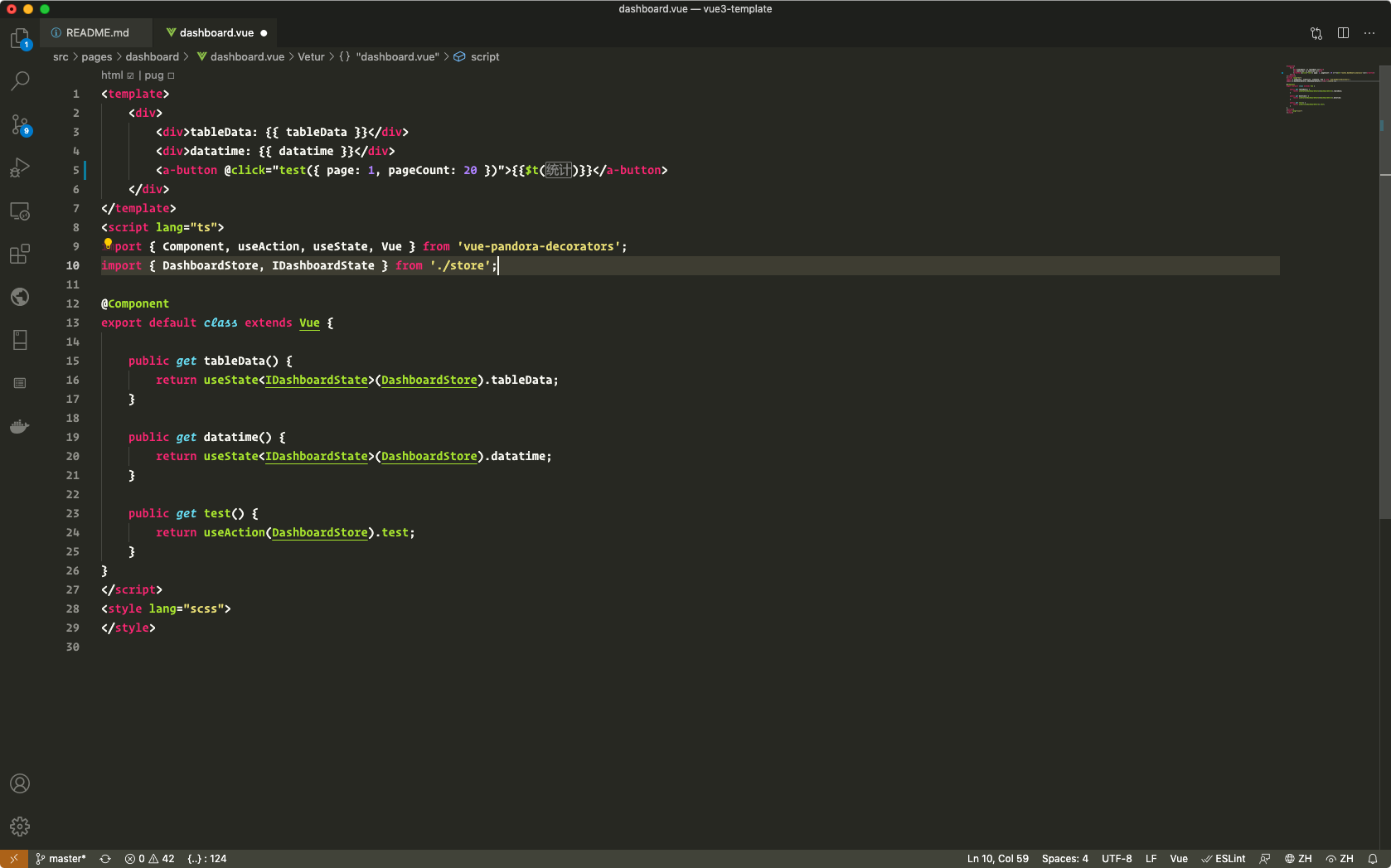This screenshot has height=868, width=1391.
Task: Open the Explorer view in activity bar
Action: tap(20, 38)
